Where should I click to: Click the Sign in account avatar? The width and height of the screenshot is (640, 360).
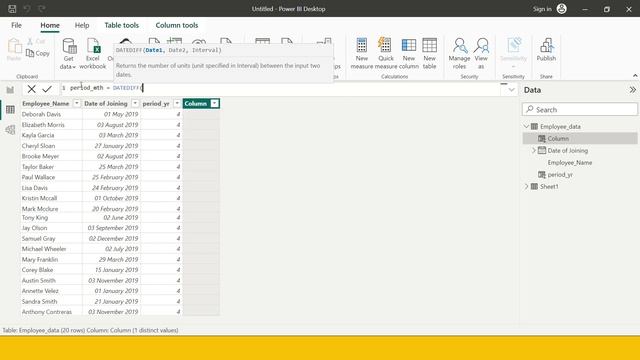[562, 9]
